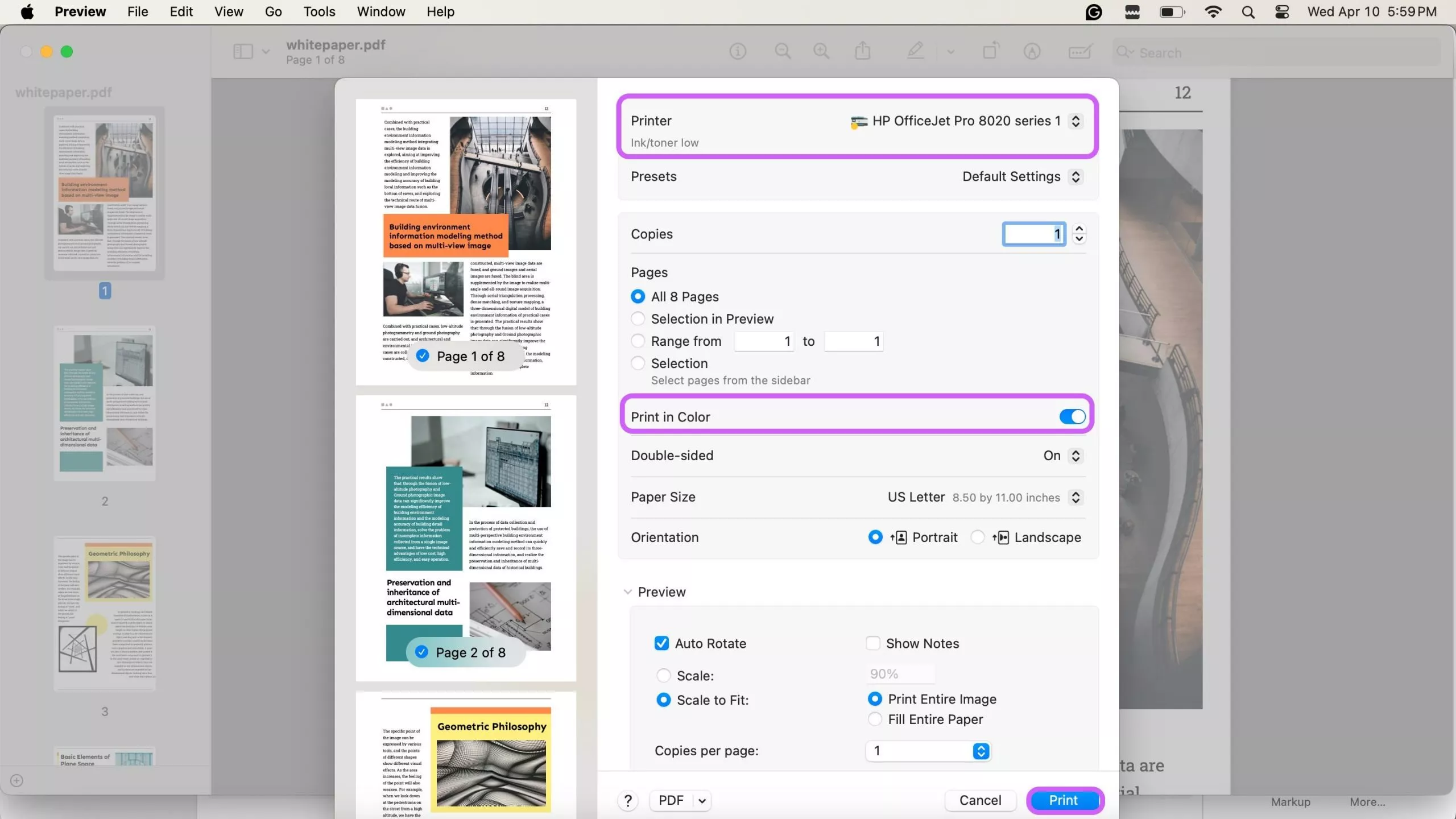Enable the Print in Color toggle
This screenshot has height=819, width=1456.
(x=1071, y=416)
